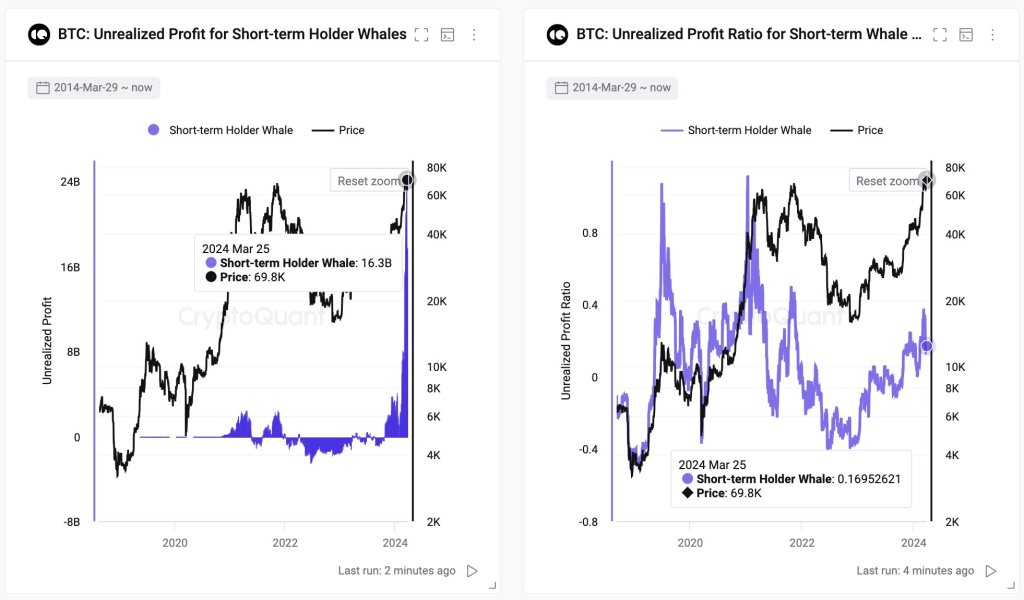Image resolution: width=1024 pixels, height=600 pixels.
Task: Click the circular data marker at the latest price
Action: click(408, 180)
